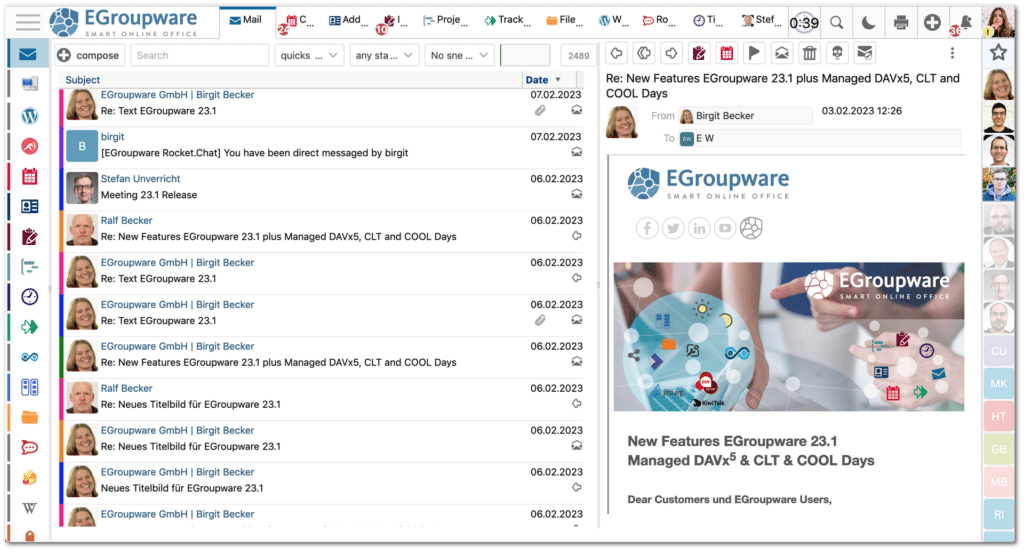Open the quicksearch filter dropdown
The height and width of the screenshot is (556, 1024).
[309, 56]
